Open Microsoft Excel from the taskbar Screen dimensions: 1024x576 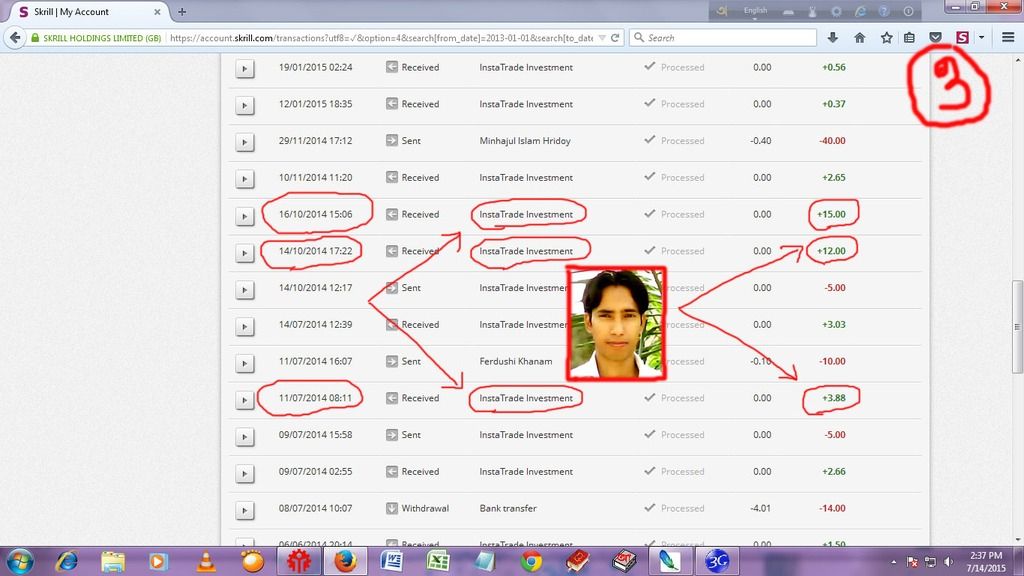pos(438,562)
